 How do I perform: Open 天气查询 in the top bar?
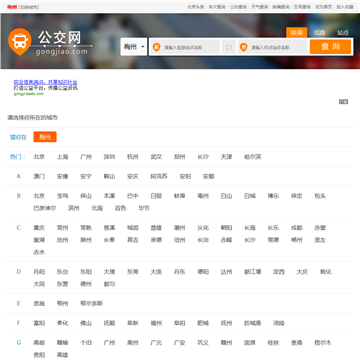(260, 7)
